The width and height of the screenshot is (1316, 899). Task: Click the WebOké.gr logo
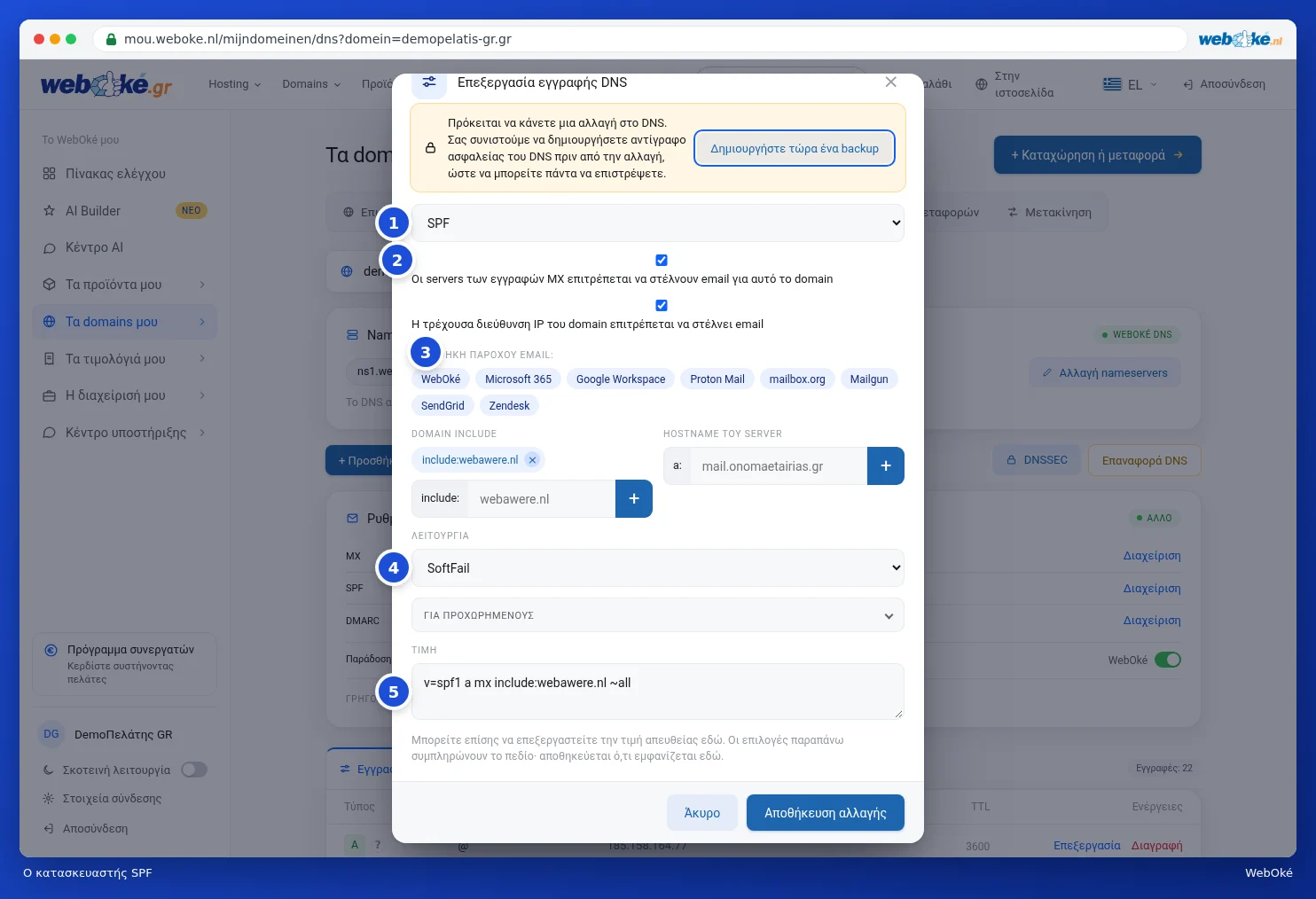pos(106,85)
